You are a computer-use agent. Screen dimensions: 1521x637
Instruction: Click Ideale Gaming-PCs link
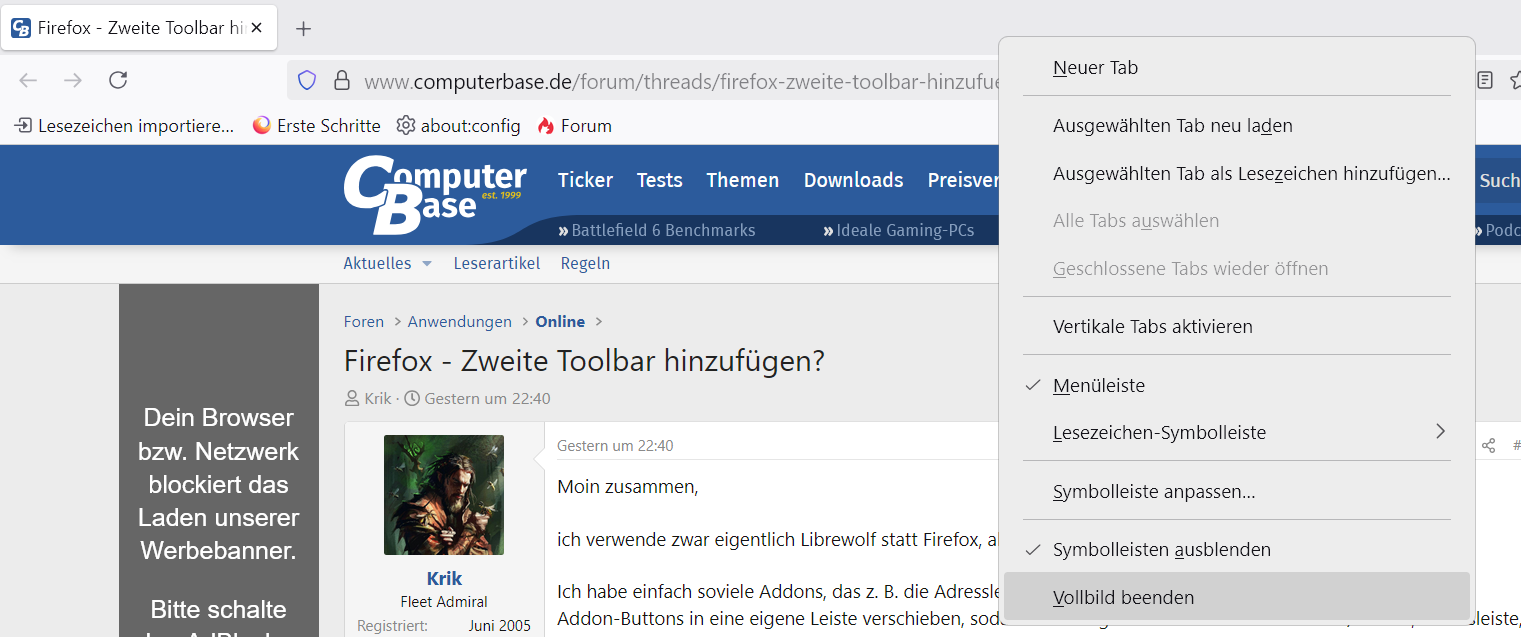pyautogui.click(x=899, y=231)
